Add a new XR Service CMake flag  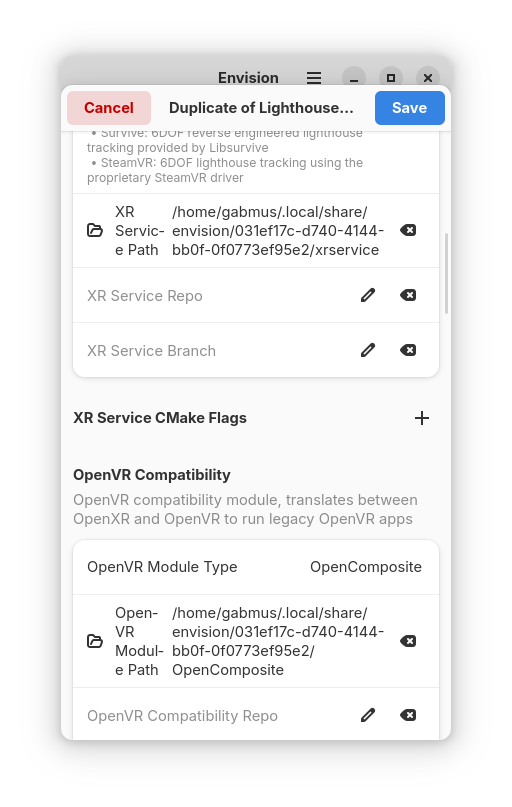pyautogui.click(x=422, y=418)
